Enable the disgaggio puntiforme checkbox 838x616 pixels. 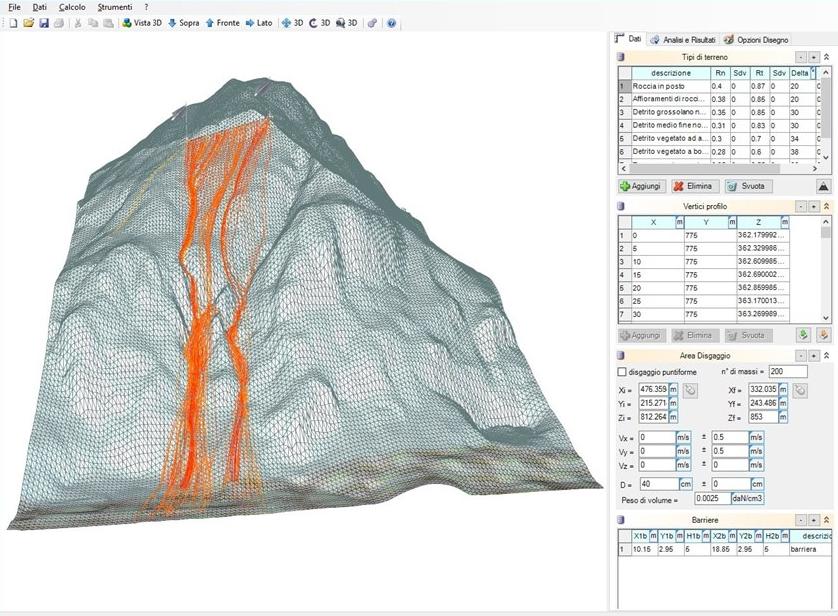click(x=622, y=372)
